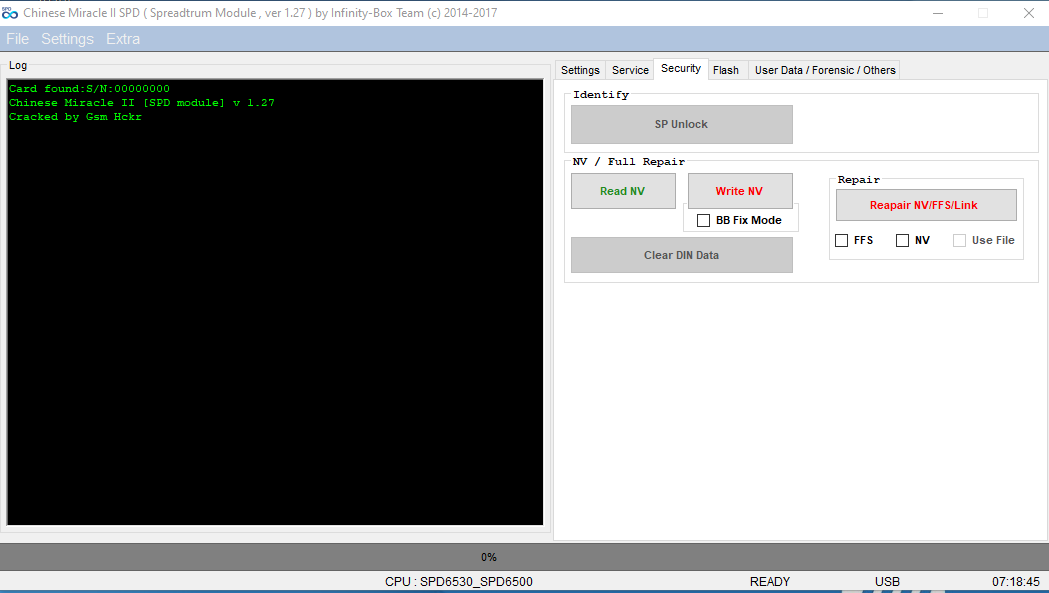This screenshot has width=1049, height=593.
Task: Click the Reapair NV/FFS/Link button
Action: (926, 205)
